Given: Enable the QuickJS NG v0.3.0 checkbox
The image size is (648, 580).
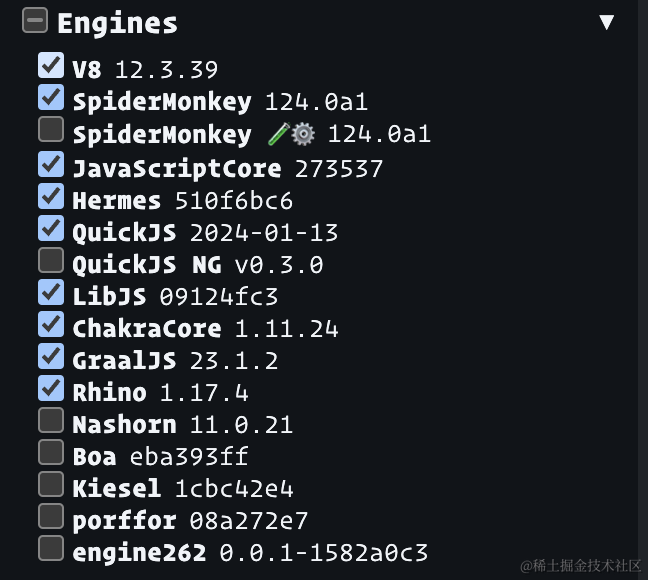Looking at the screenshot, I should click(51, 260).
